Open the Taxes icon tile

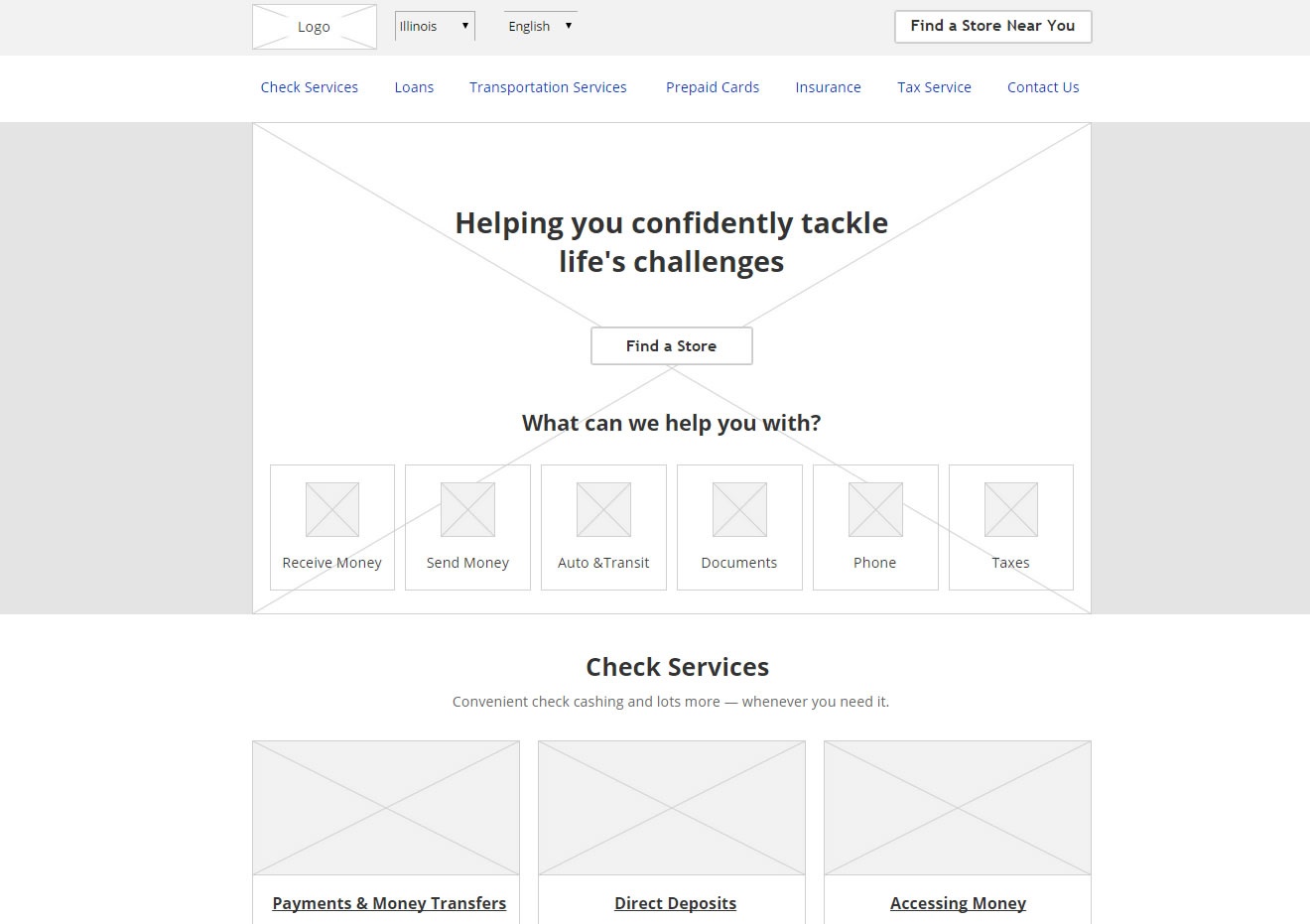[1010, 527]
